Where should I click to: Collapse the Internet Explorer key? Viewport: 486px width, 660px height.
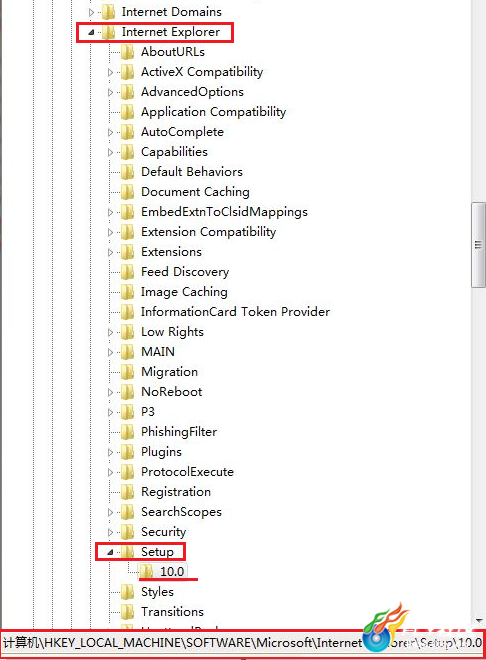click(x=91, y=32)
